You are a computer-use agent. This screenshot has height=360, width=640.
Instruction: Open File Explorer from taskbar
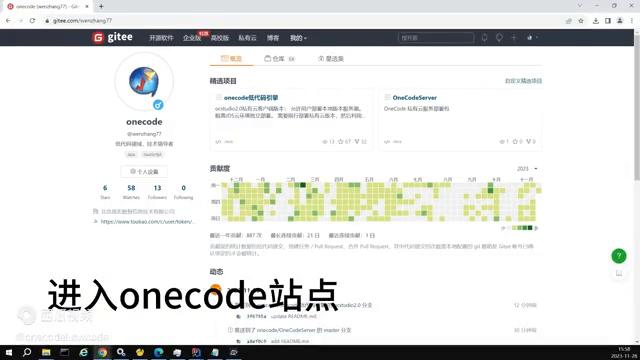(x=46, y=352)
